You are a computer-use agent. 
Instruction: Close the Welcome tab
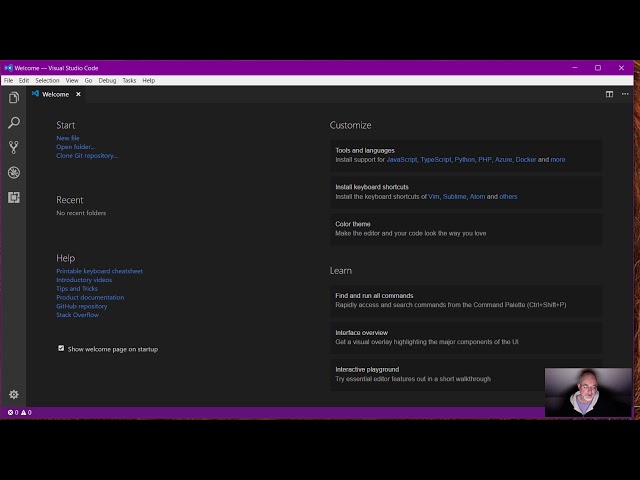tap(78, 94)
